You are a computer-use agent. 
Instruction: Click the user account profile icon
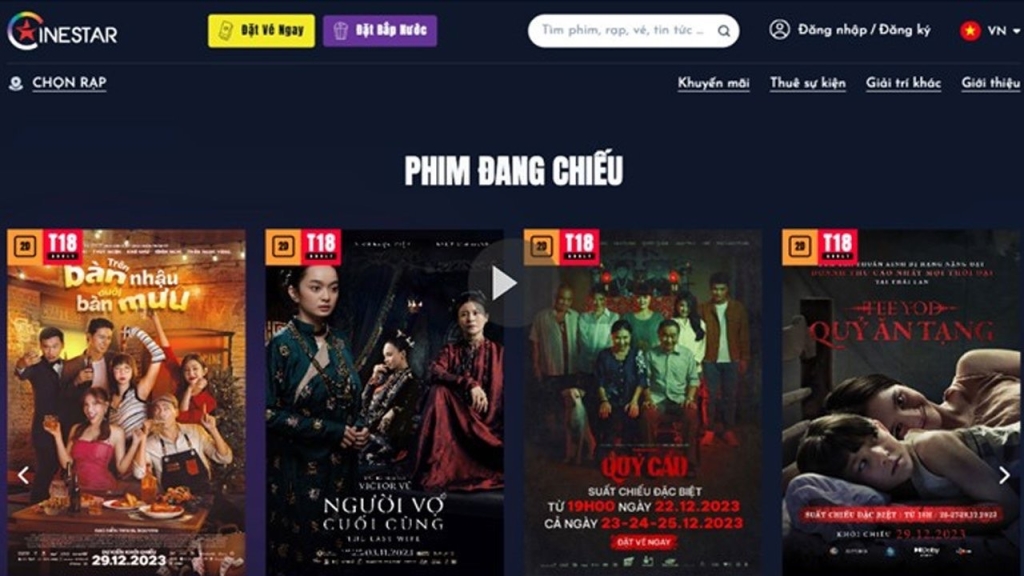[779, 29]
